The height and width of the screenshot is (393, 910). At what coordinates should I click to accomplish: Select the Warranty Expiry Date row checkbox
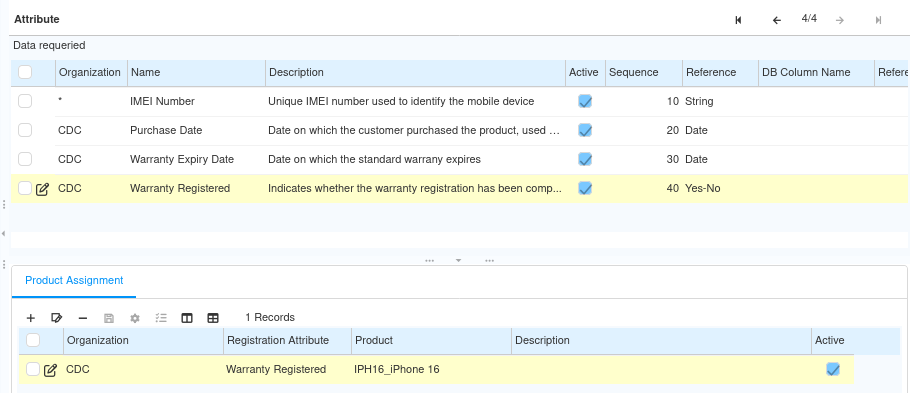pyautogui.click(x=25, y=159)
